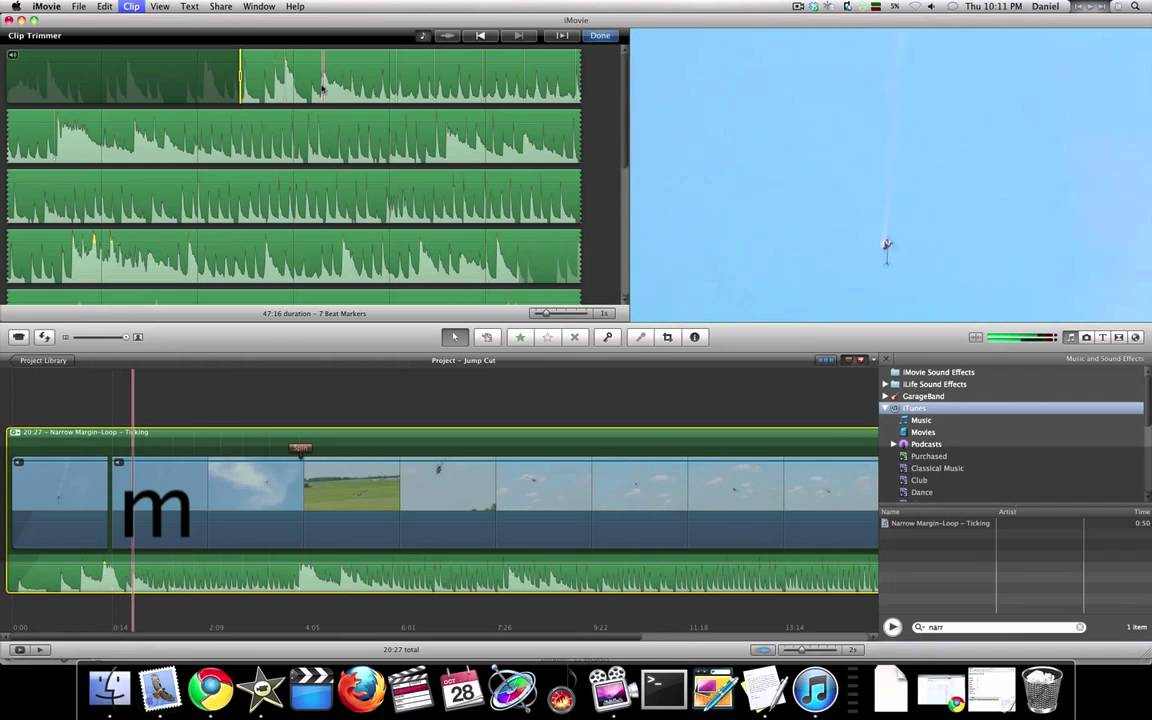Screen dimensions: 1152x720
Task: Select iMovie Sound Effects folder
Action: point(938,372)
